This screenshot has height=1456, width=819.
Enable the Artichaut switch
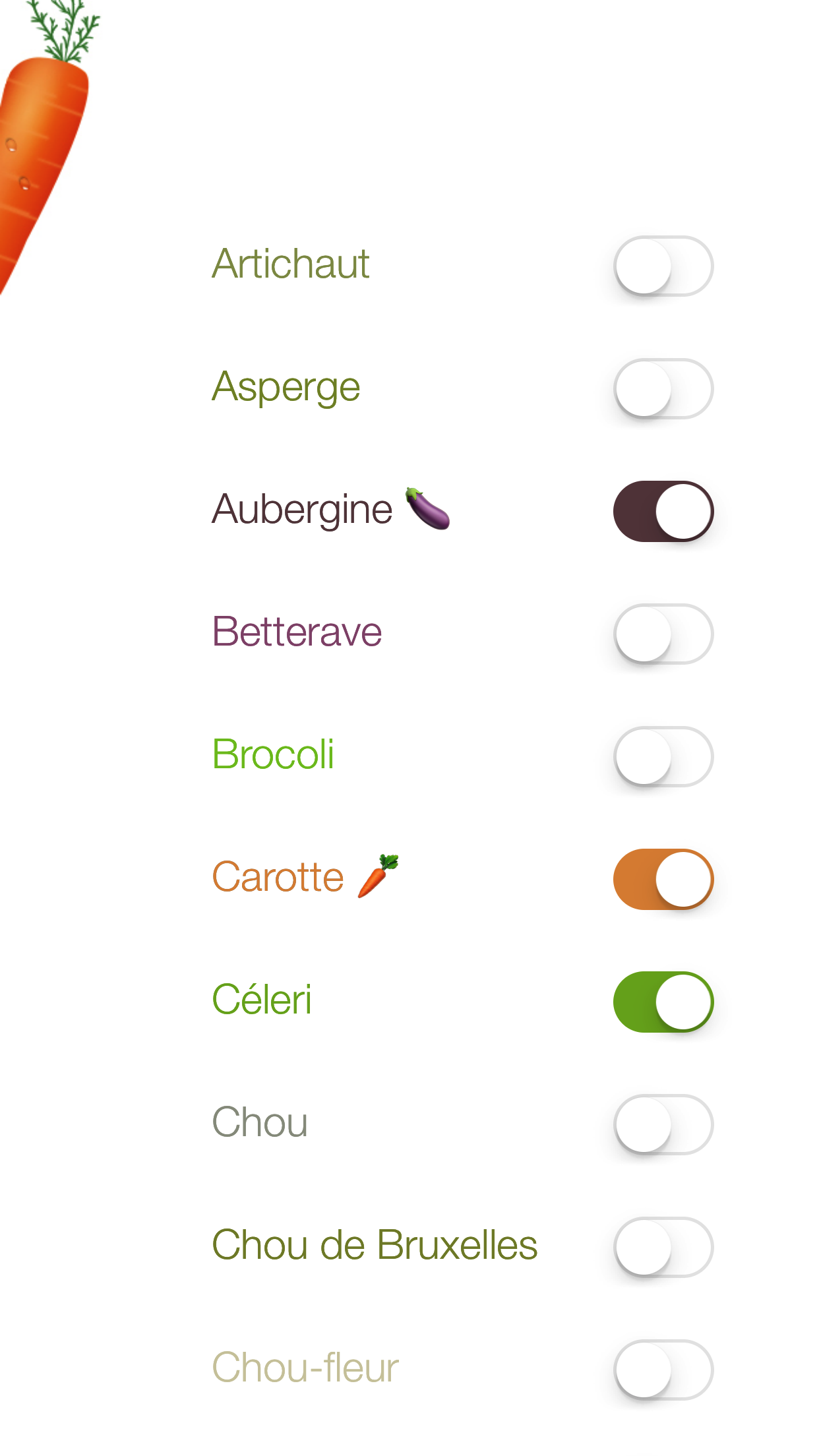(663, 266)
